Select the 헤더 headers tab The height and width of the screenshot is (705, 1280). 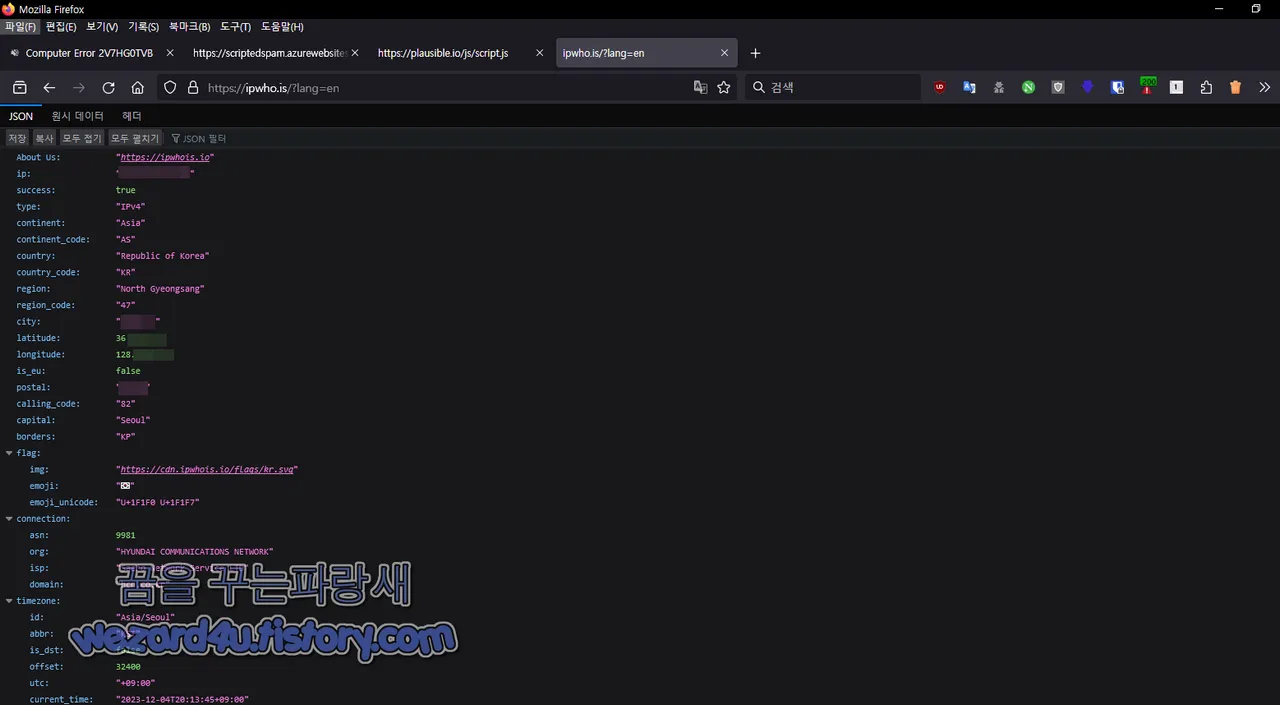tap(132, 116)
